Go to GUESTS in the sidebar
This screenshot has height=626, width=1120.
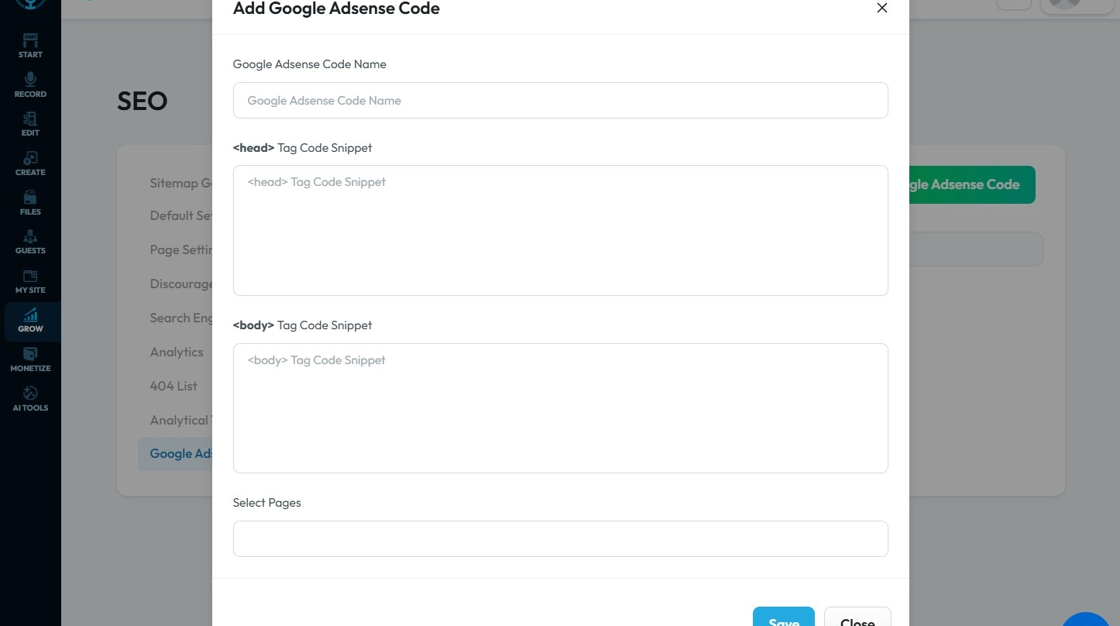point(30,241)
